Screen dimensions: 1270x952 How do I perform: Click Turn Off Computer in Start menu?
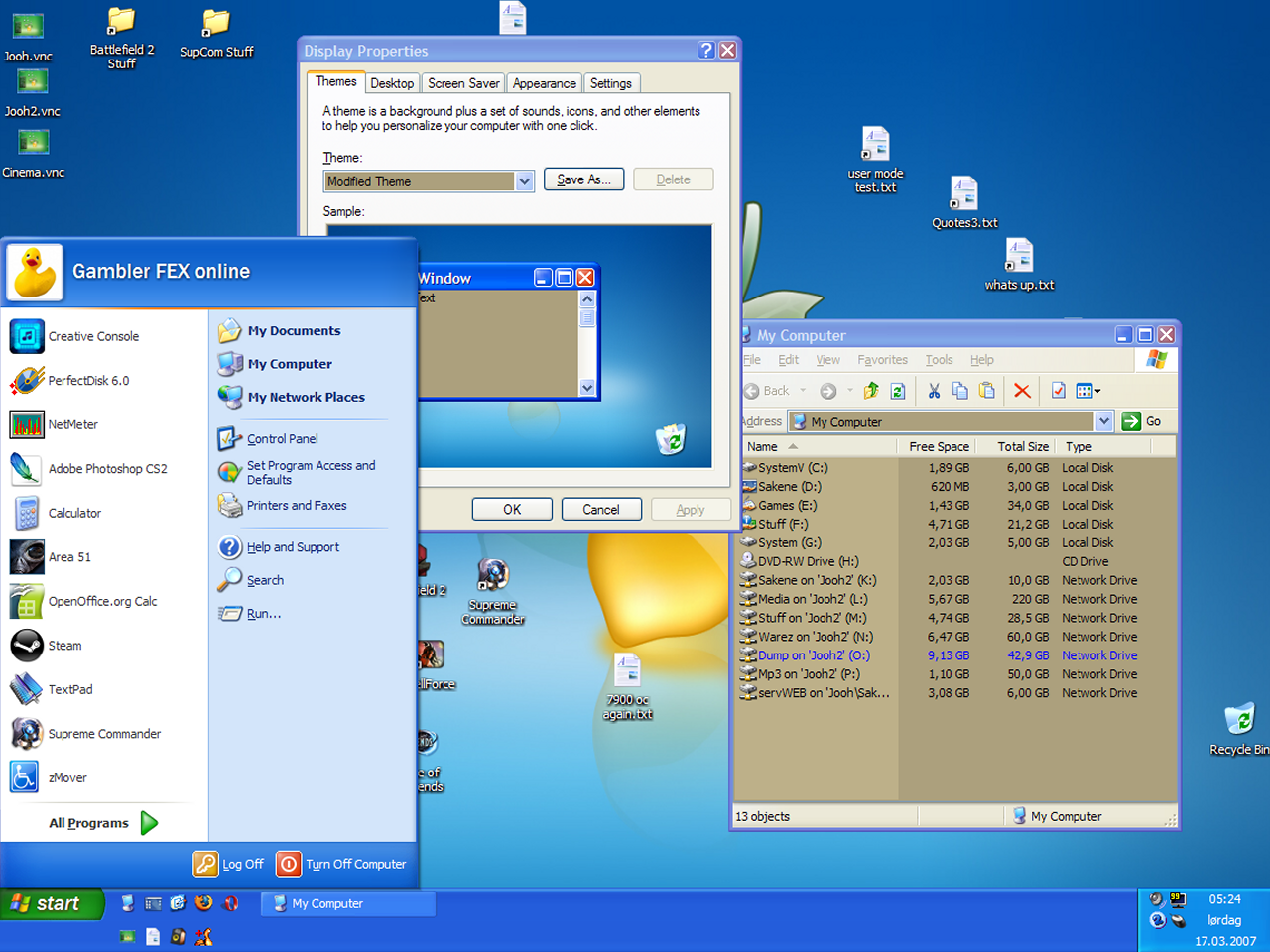click(x=342, y=864)
